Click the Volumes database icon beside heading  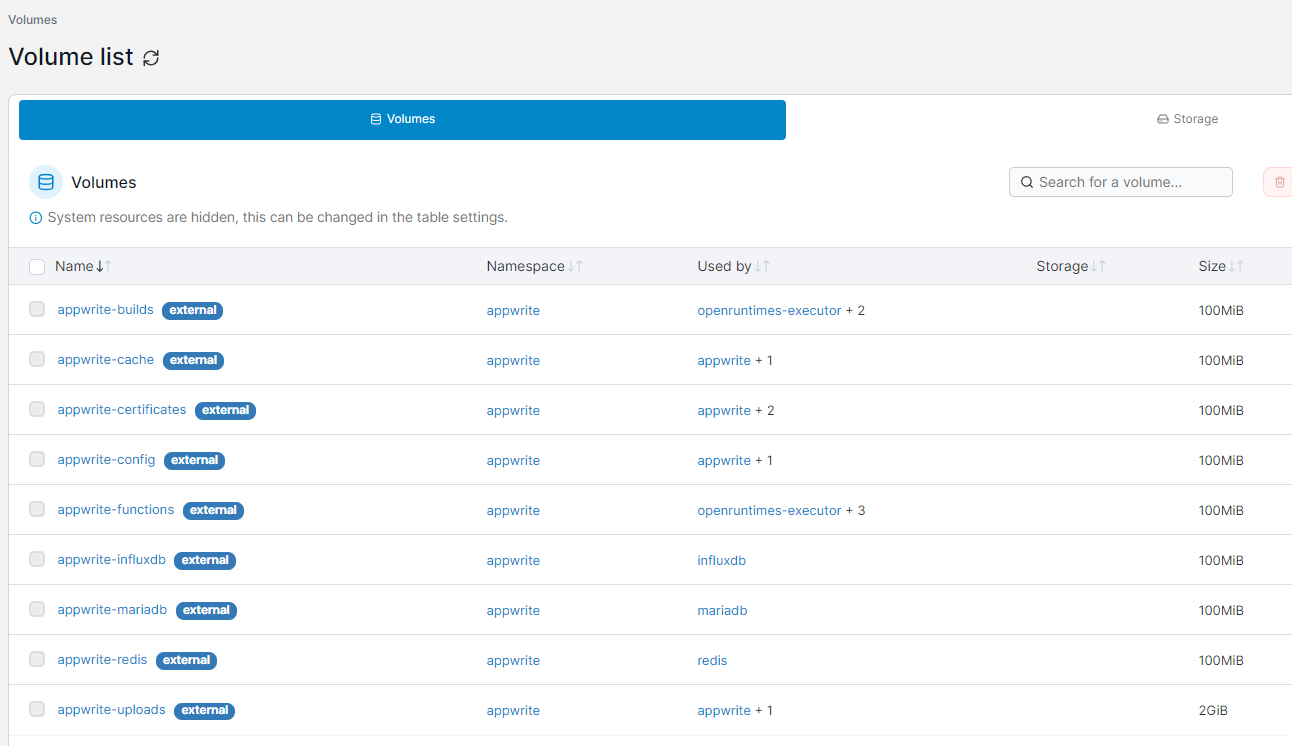46,182
